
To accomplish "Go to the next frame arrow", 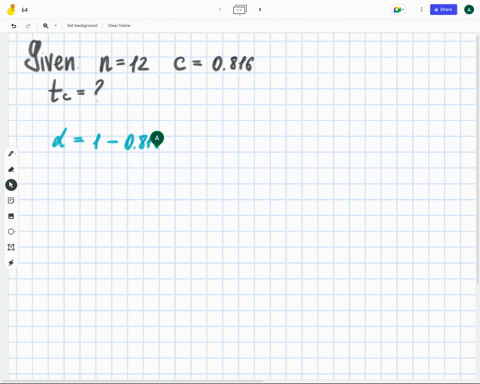I will 260,10.
